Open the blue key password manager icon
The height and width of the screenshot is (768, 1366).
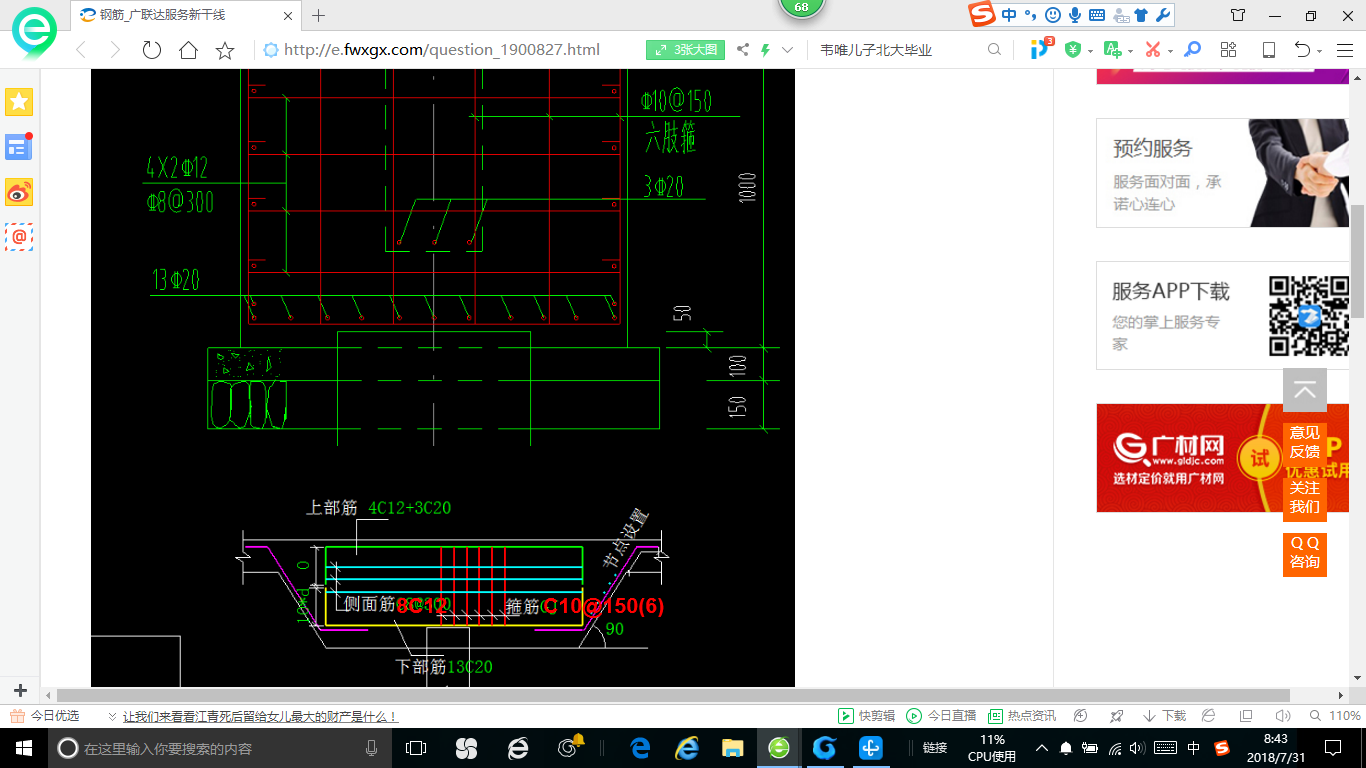click(1192, 50)
